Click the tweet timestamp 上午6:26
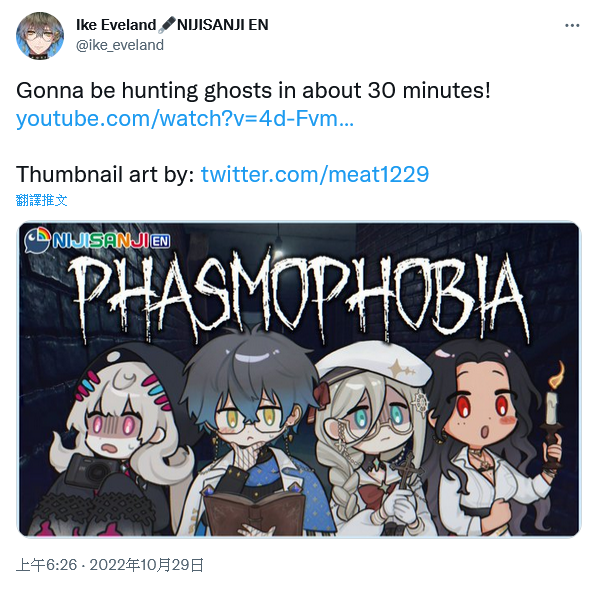The image size is (598, 591). pos(47,565)
